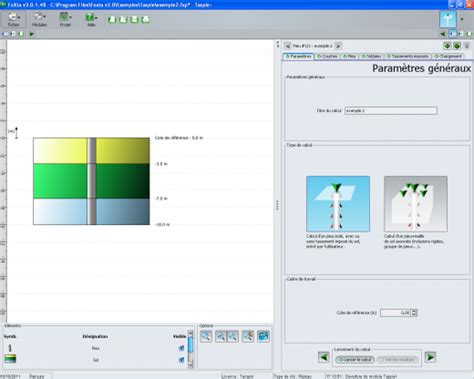This screenshot has height=379, width=474.
Task: Decrease the Cote de référence with down stepper
Action: pos(414,315)
